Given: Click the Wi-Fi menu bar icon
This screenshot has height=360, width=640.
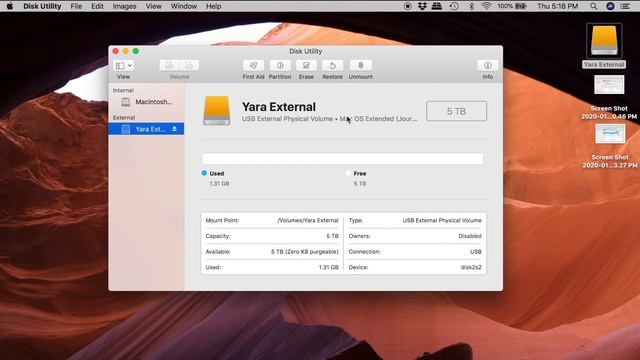Looking at the screenshot, I should (486, 6).
